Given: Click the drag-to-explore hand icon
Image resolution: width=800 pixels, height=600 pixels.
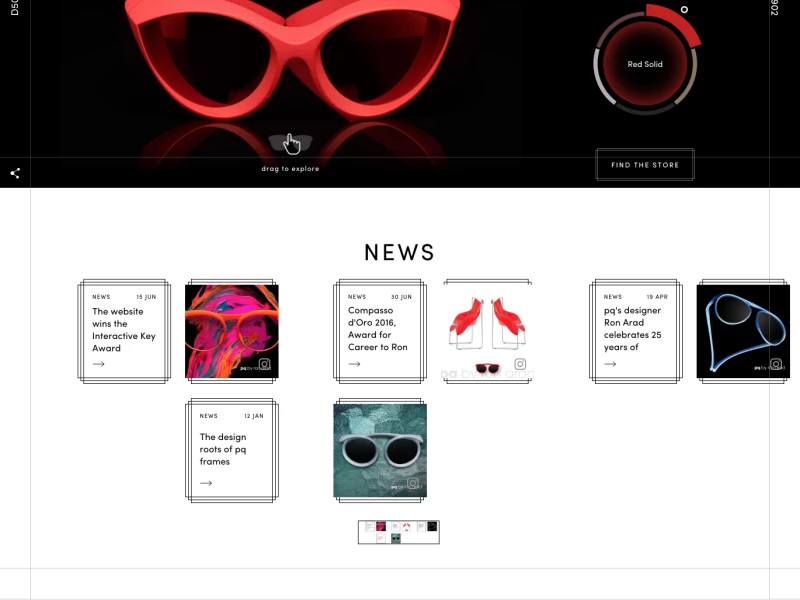Looking at the screenshot, I should [291, 143].
